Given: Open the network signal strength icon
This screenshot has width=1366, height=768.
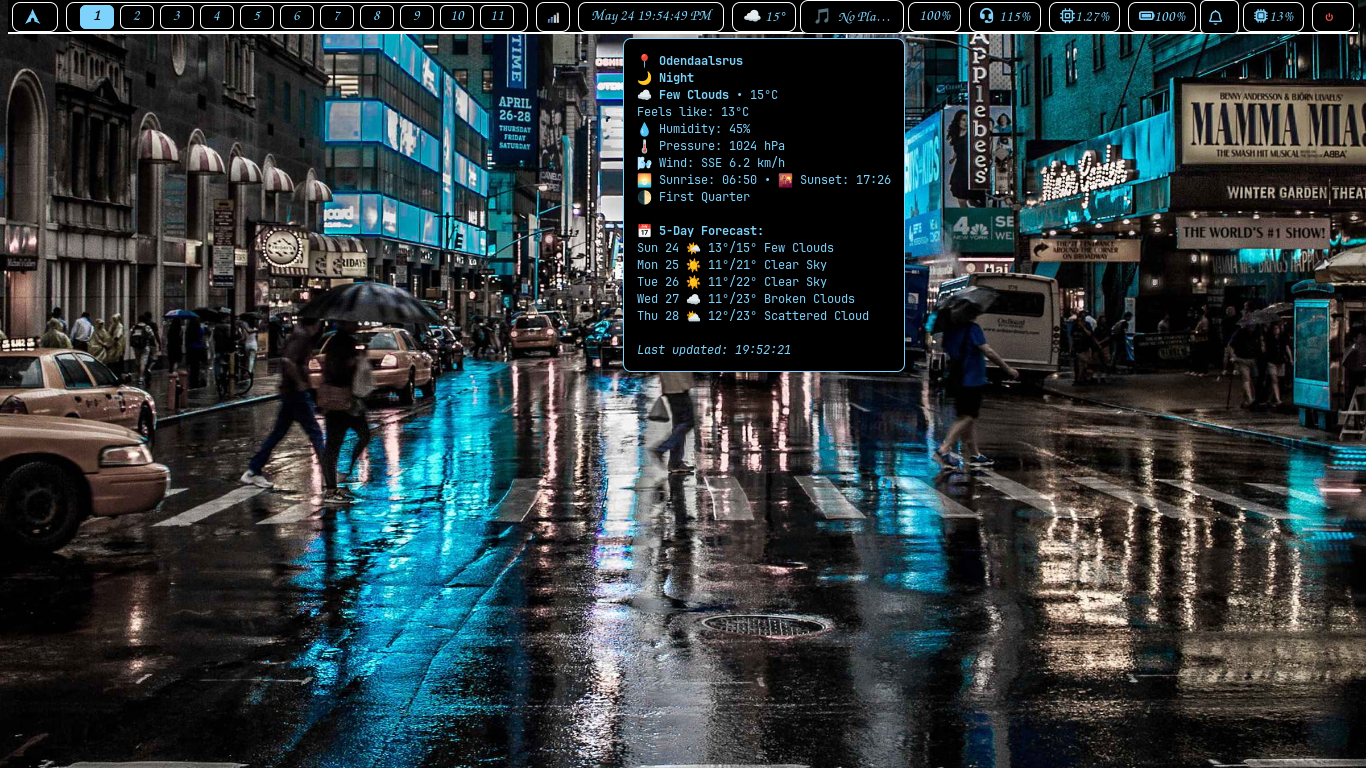Looking at the screenshot, I should [553, 16].
